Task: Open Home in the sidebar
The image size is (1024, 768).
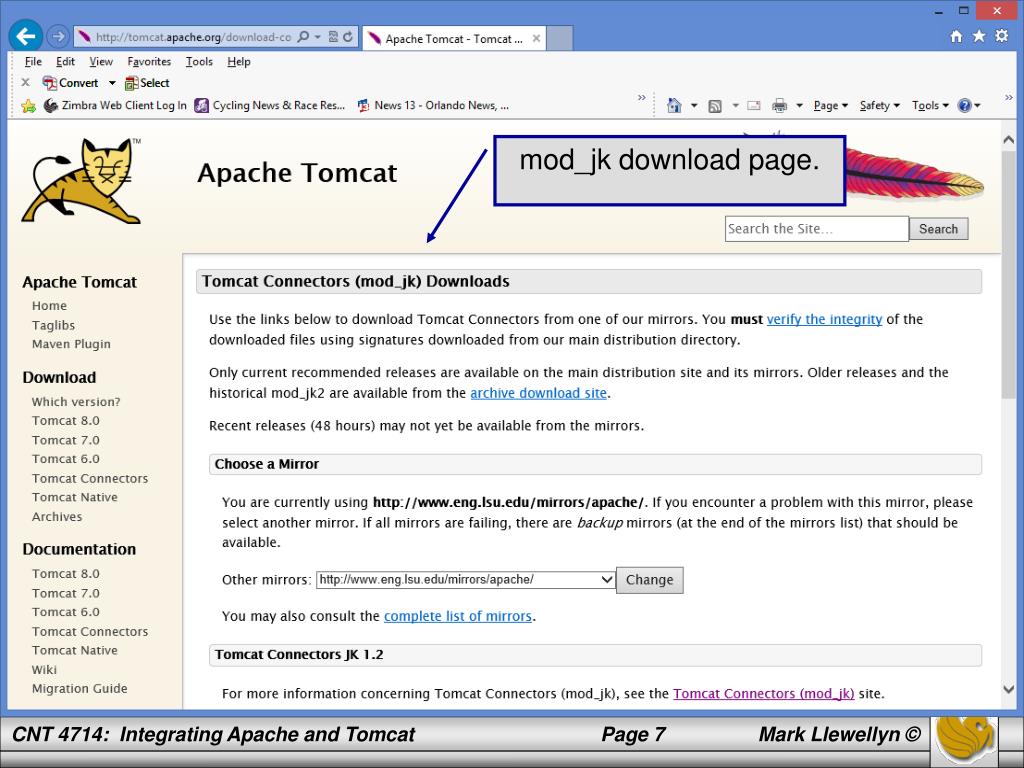Action: pyautogui.click(x=49, y=306)
